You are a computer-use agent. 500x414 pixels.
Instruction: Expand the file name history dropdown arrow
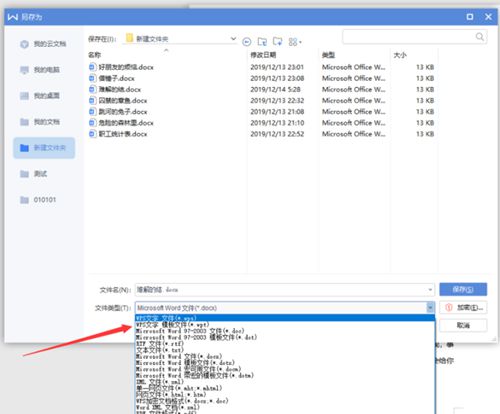[430, 290]
